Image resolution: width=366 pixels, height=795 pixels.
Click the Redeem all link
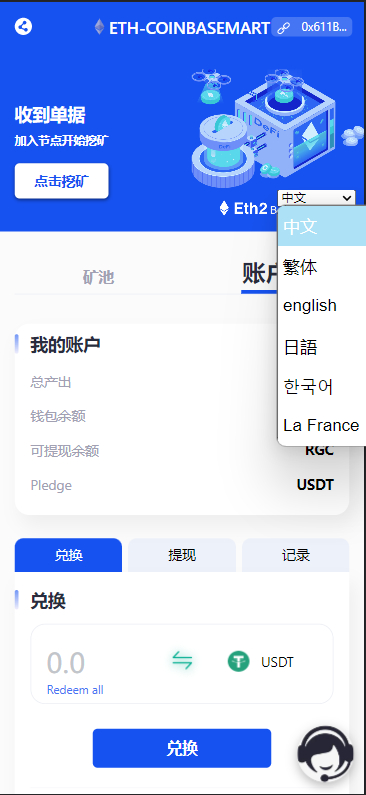click(75, 690)
